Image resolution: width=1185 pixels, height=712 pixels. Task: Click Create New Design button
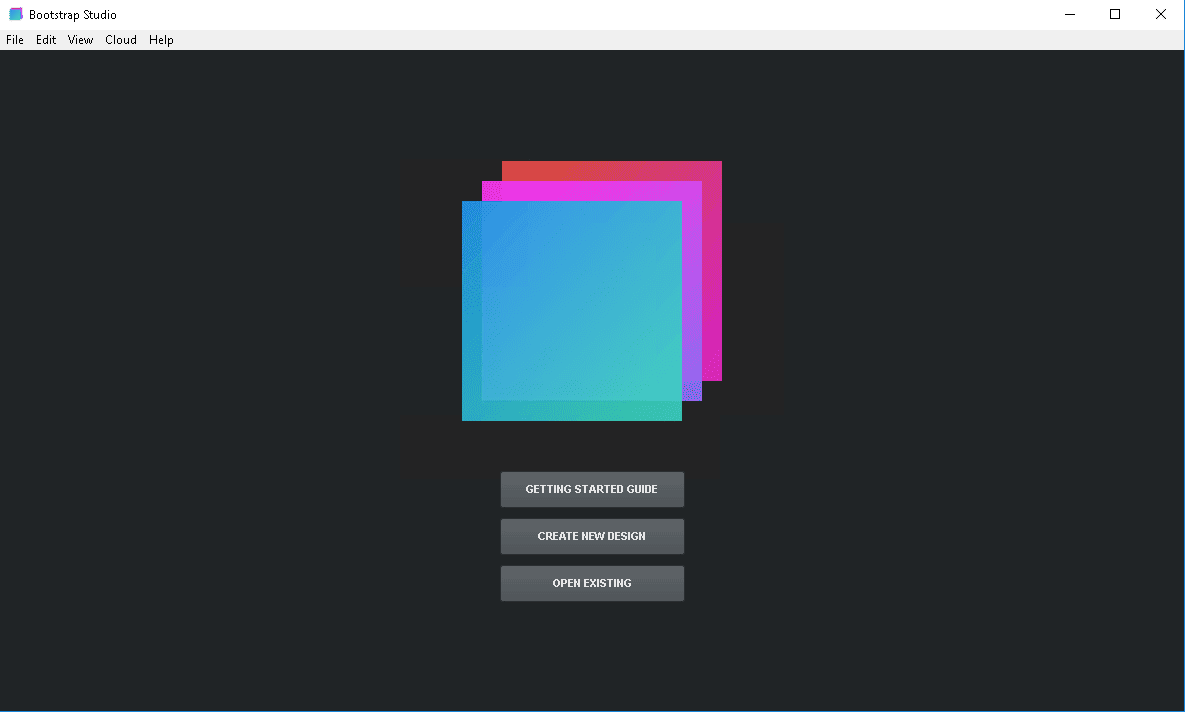click(x=592, y=537)
